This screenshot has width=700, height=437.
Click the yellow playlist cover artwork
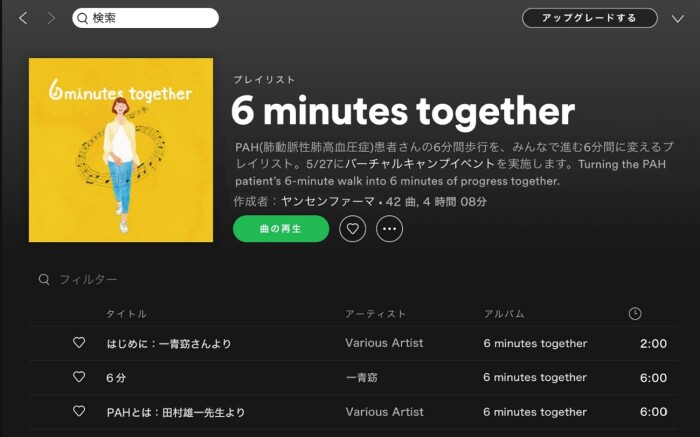pyautogui.click(x=121, y=150)
